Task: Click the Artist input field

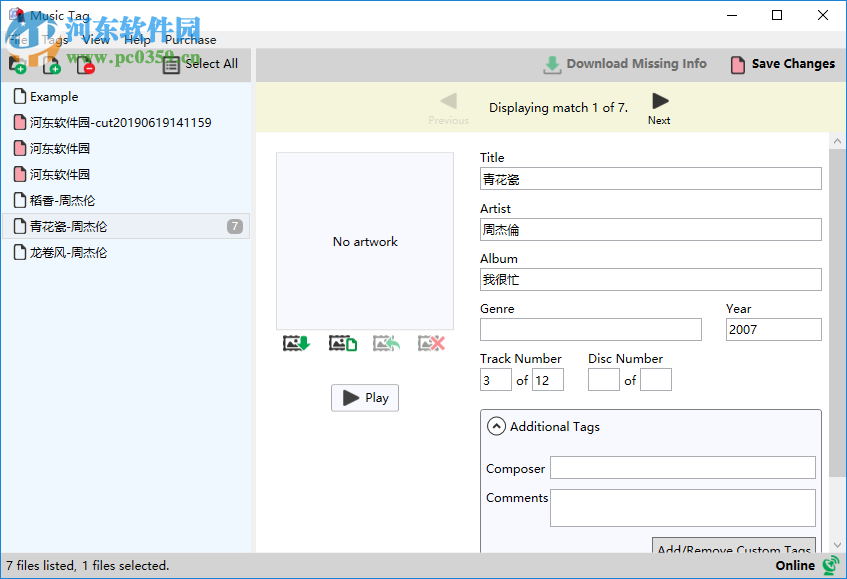Action: (x=650, y=230)
